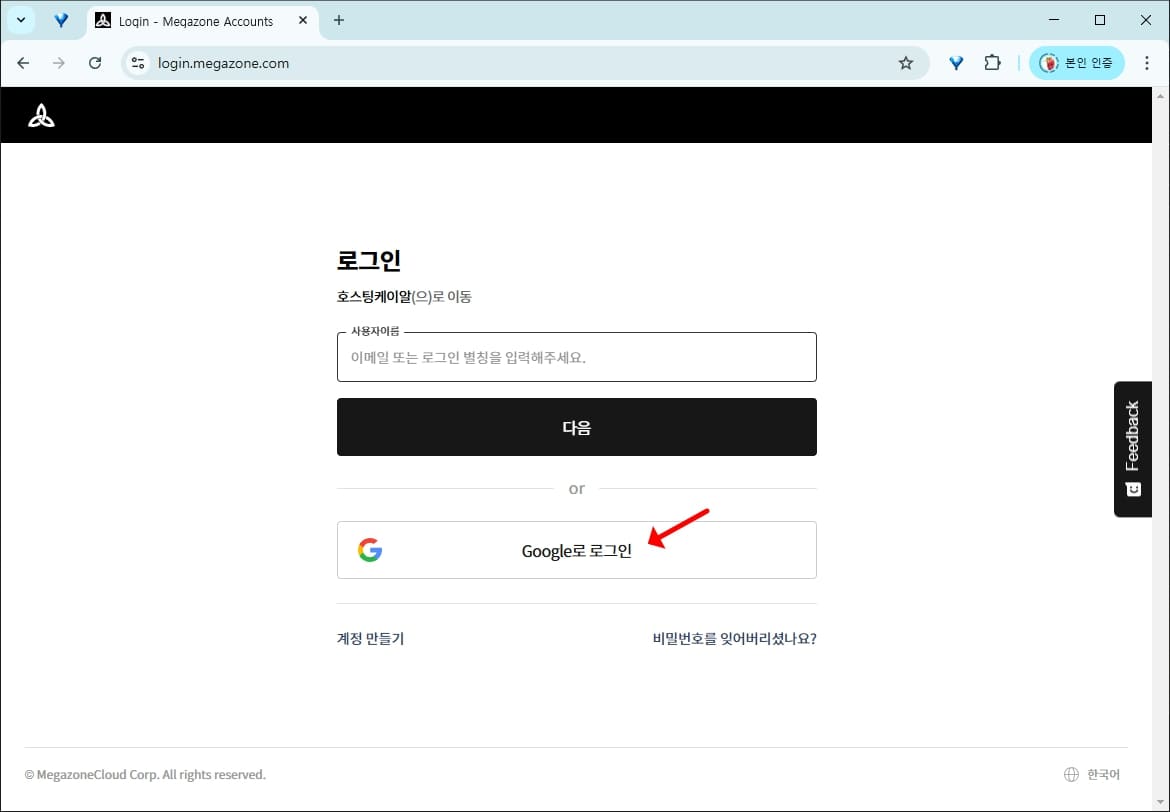The image size is (1170, 812).
Task: Click the 로그인 heading
Action: 369,260
